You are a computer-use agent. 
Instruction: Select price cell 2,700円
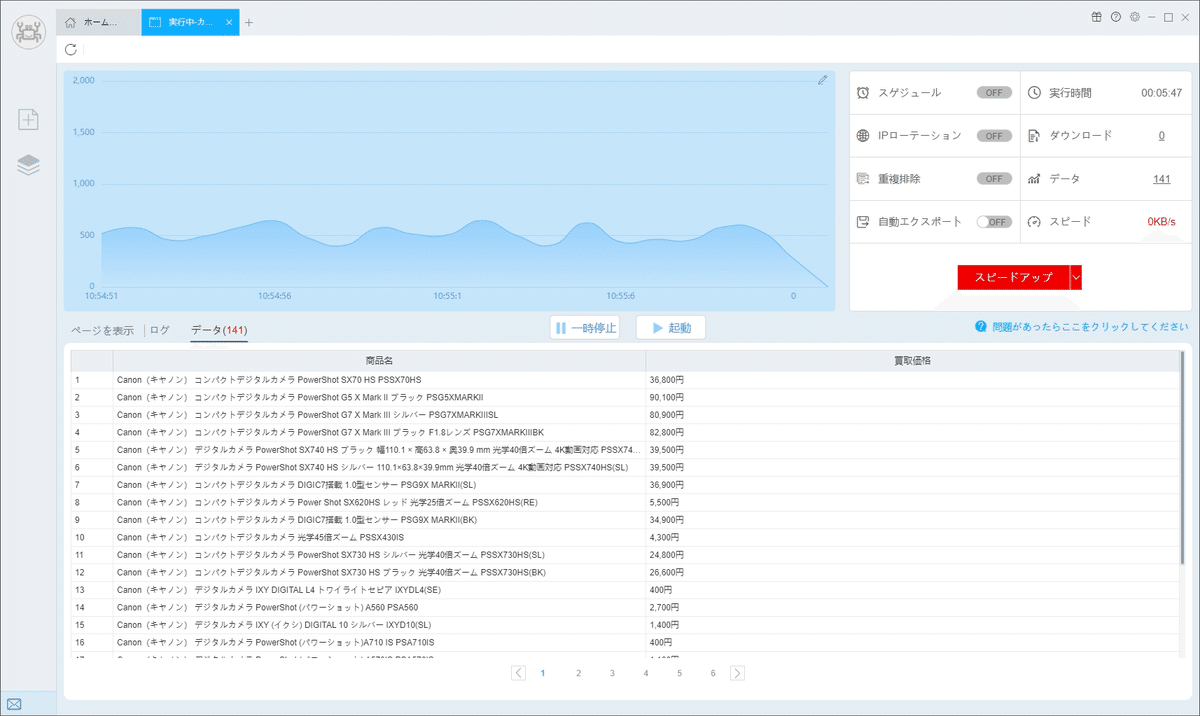[913, 607]
